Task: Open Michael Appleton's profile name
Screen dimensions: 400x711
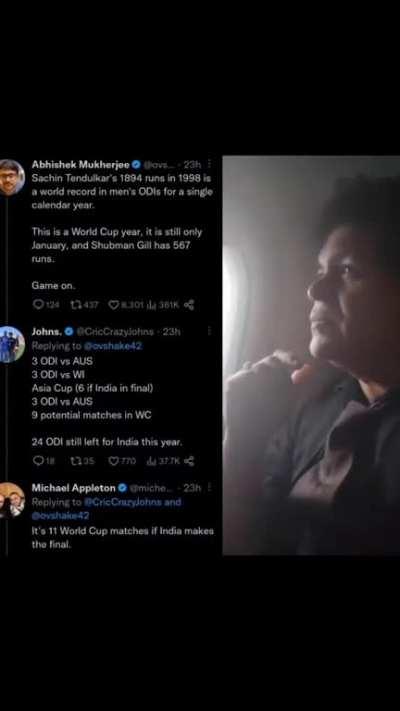Action: point(73,488)
